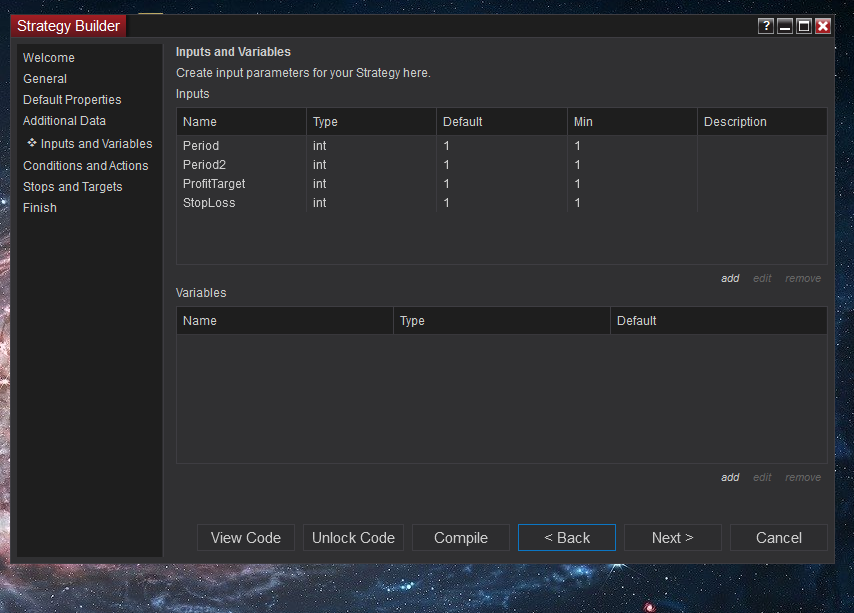Click the Inputs Default column header
854x613 pixels.
(502, 122)
